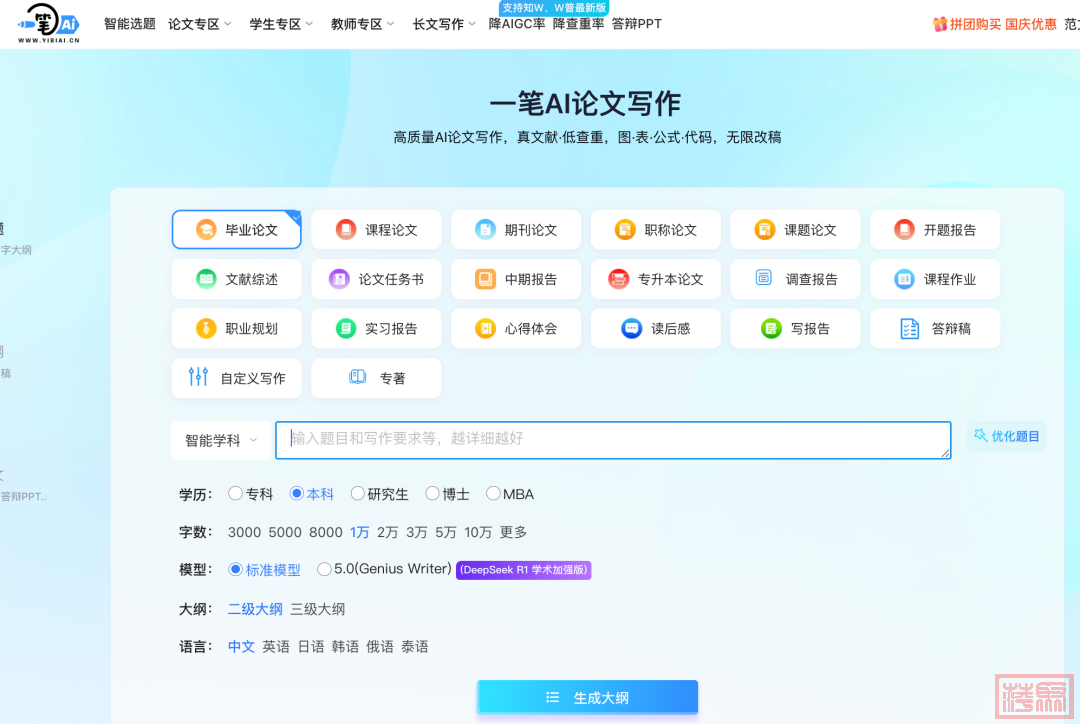Viewport: 1080px width, 724px height.
Task: Click the 期刊论文 blue document icon
Action: pyautogui.click(x=485, y=230)
